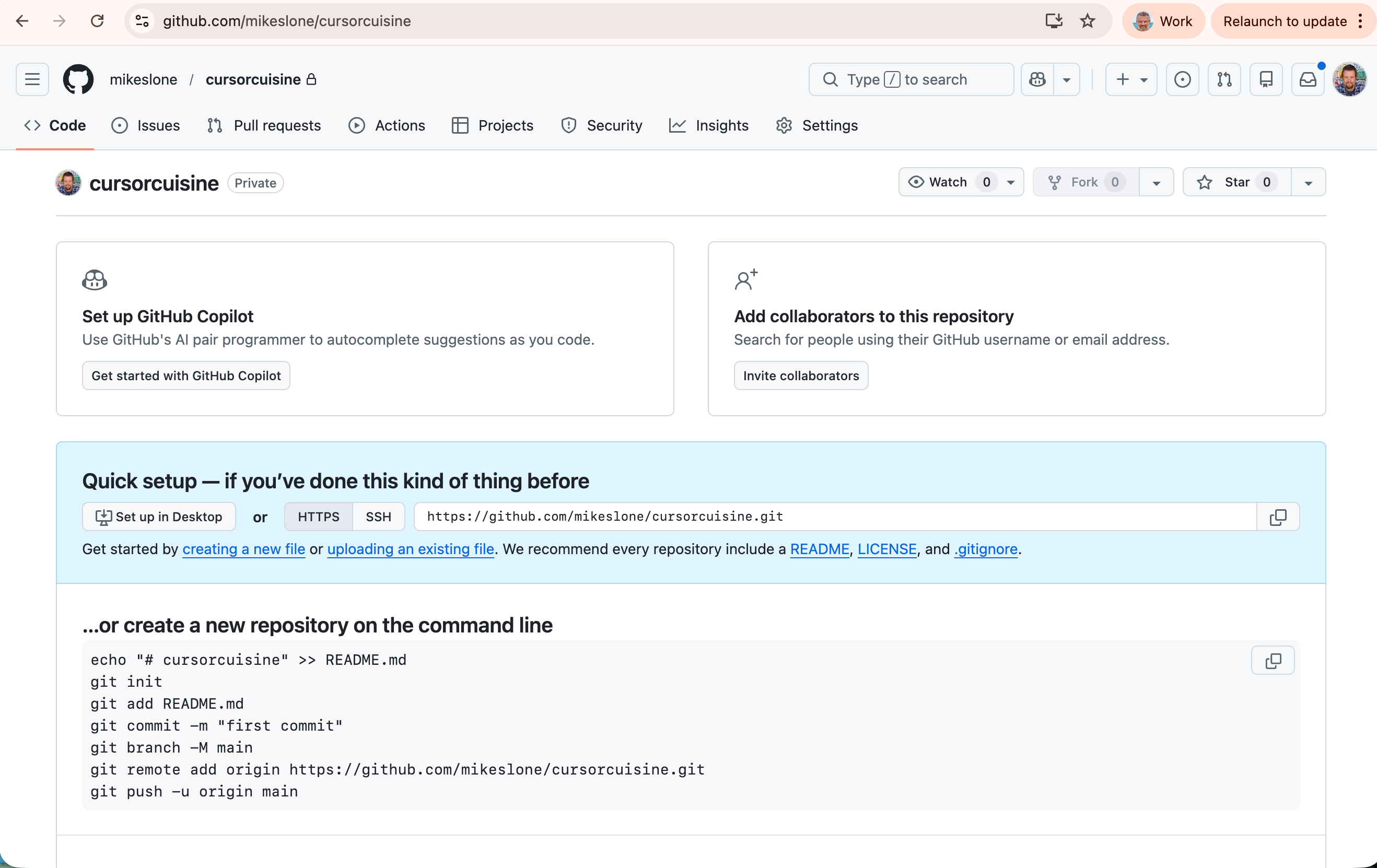Open the notifications inbox icon
Viewport: 1377px width, 868px height.
coord(1307,79)
